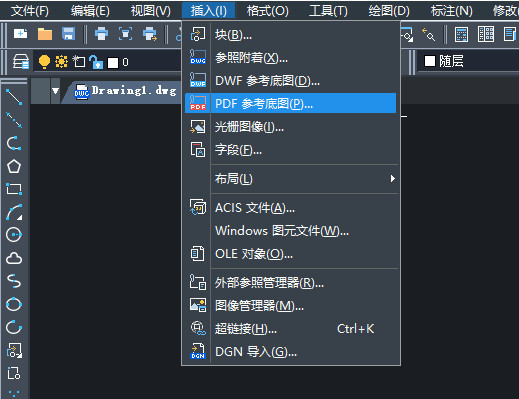The width and height of the screenshot is (519, 399).
Task: Close the 插入(I) menu in menu bar
Action: click(x=209, y=11)
